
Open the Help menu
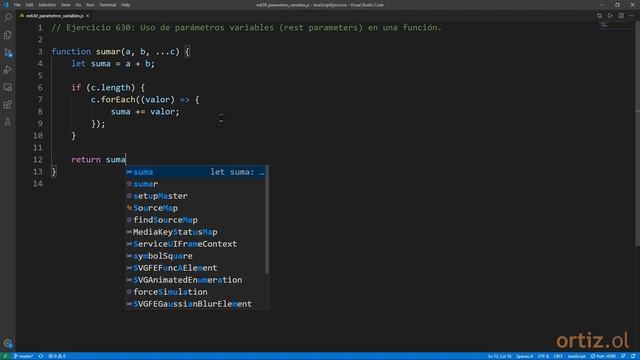pos(125,5)
